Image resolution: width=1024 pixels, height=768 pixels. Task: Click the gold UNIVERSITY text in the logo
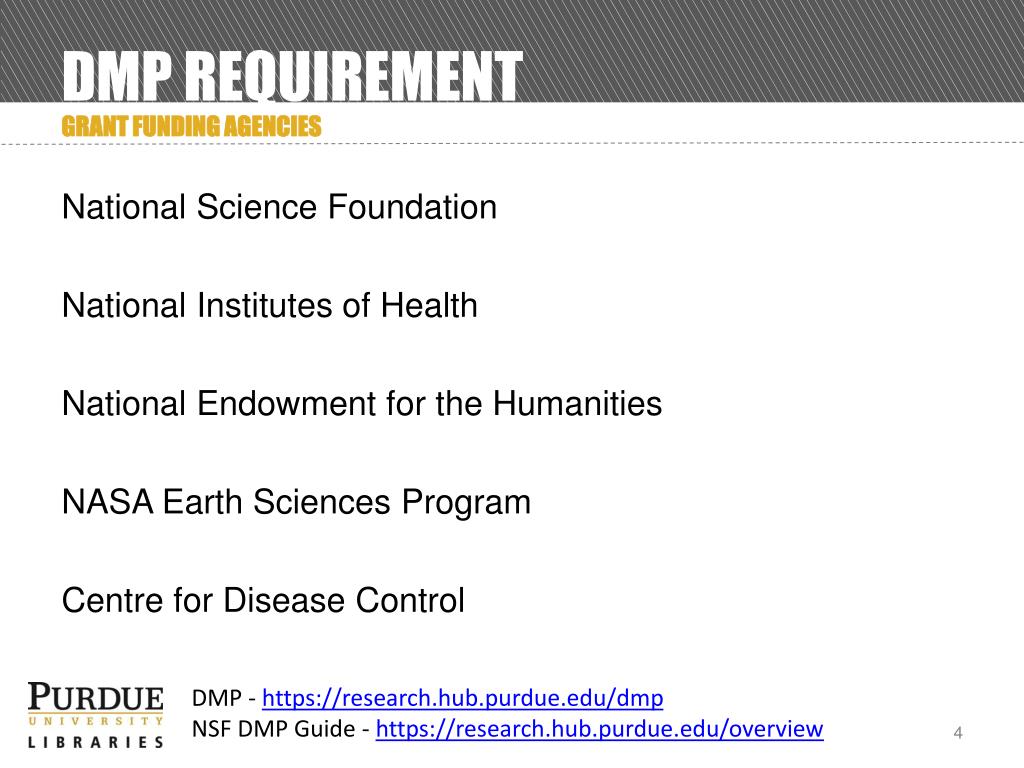click(95, 721)
